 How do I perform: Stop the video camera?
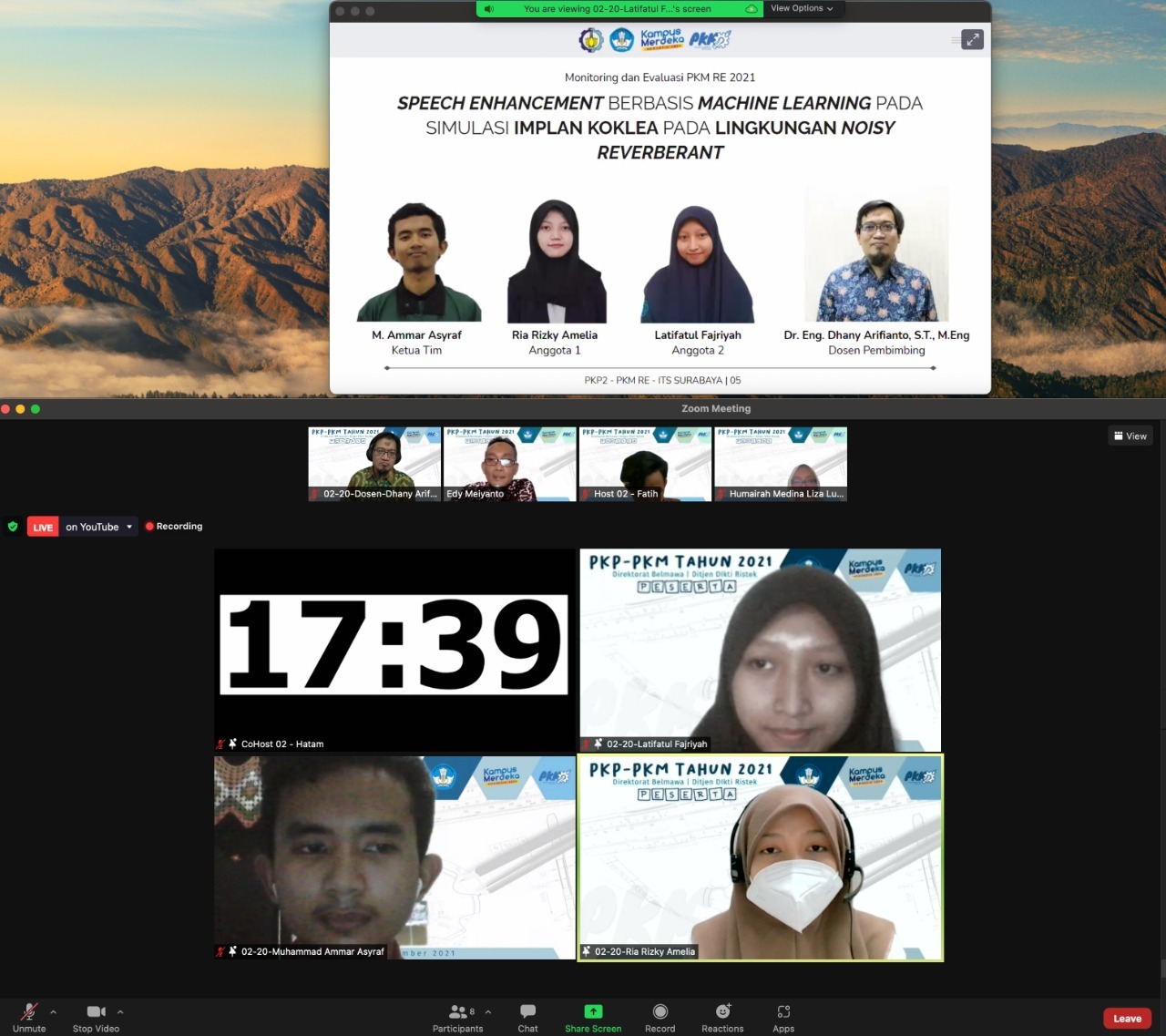click(x=96, y=1017)
